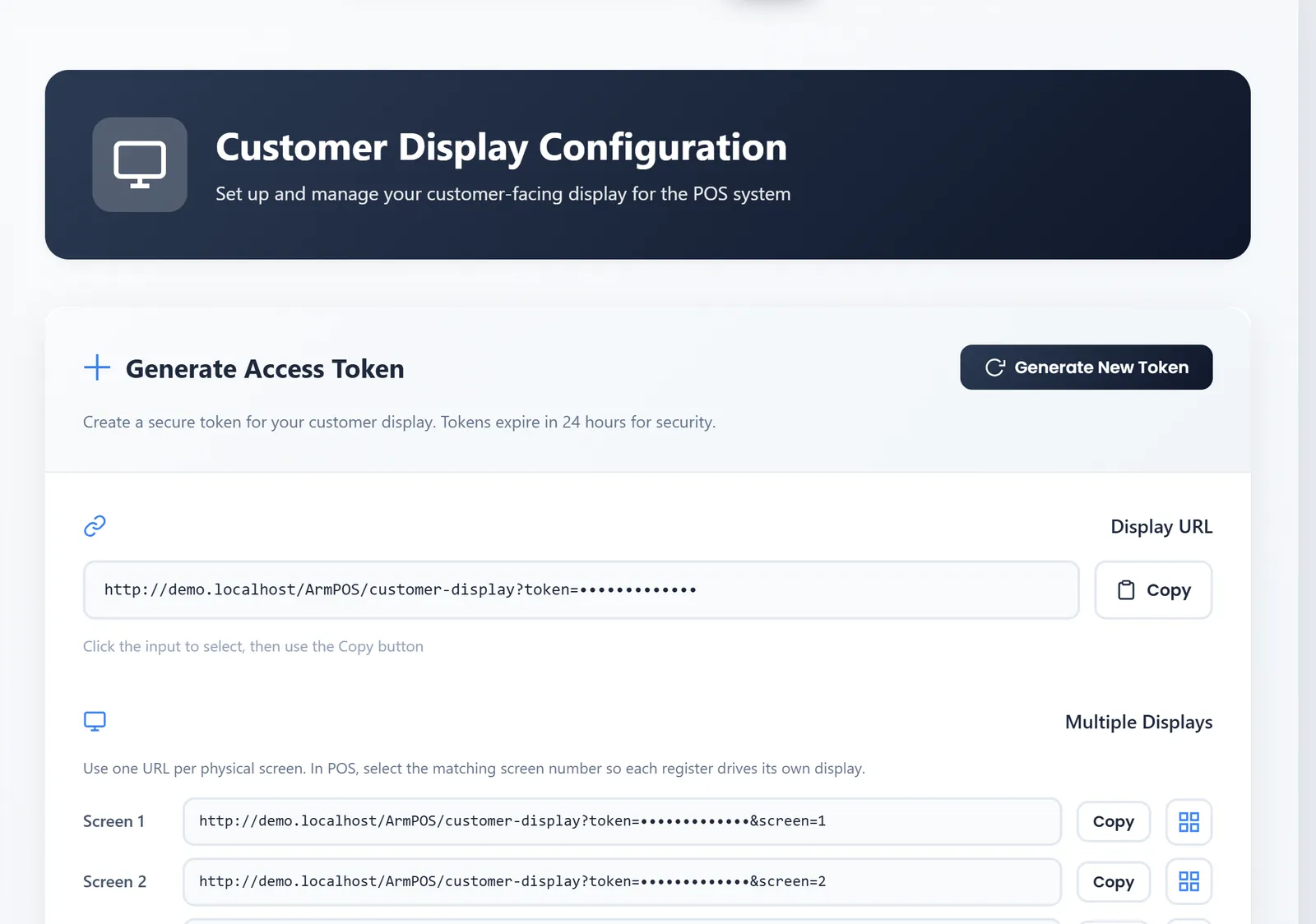Click the chain link icon for Display URL
This screenshot has height=924, width=1316.
(95, 526)
